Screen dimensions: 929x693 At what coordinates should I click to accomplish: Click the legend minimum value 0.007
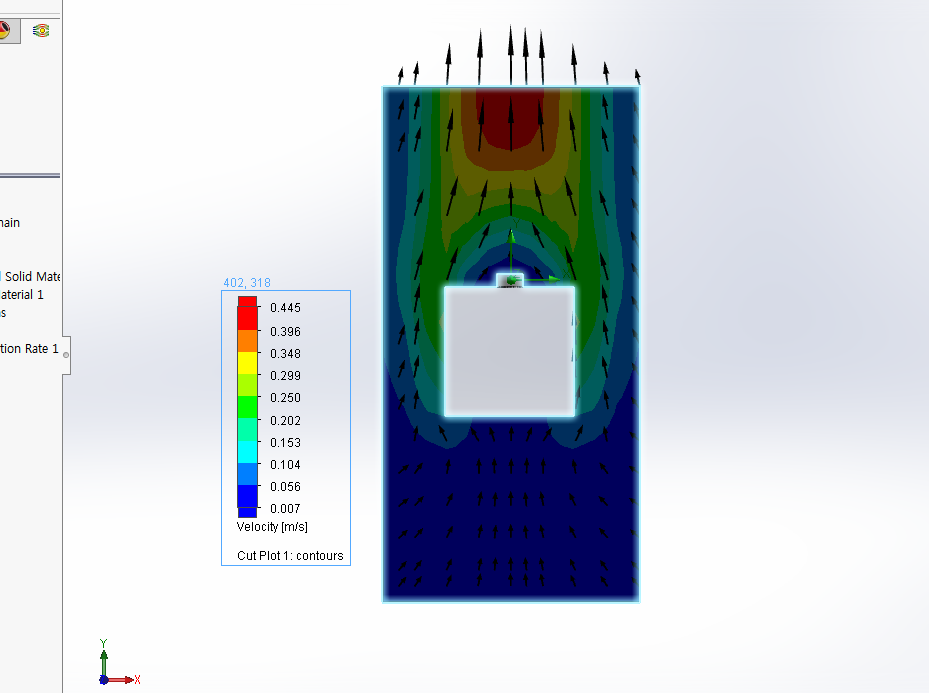286,509
